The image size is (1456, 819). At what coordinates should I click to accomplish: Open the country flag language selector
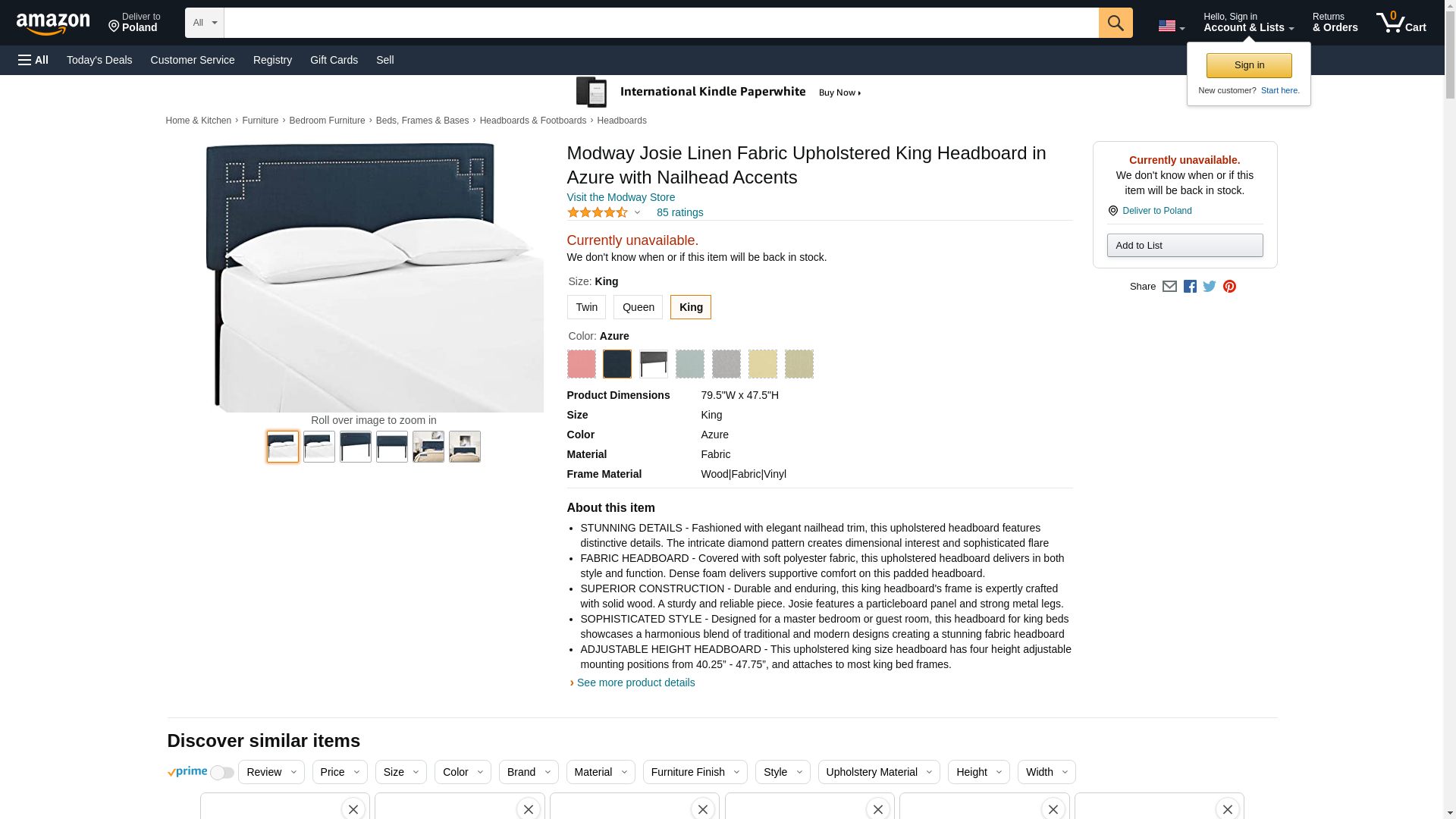tap(1171, 27)
